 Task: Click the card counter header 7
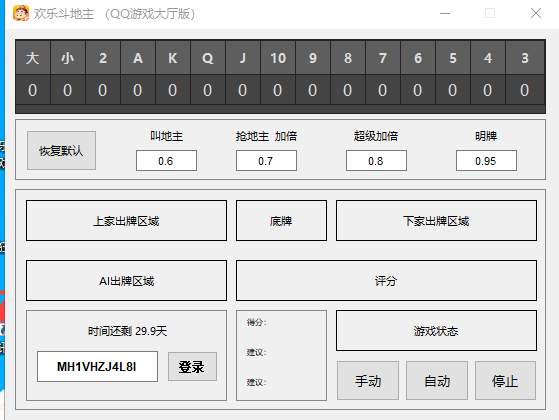pos(383,58)
